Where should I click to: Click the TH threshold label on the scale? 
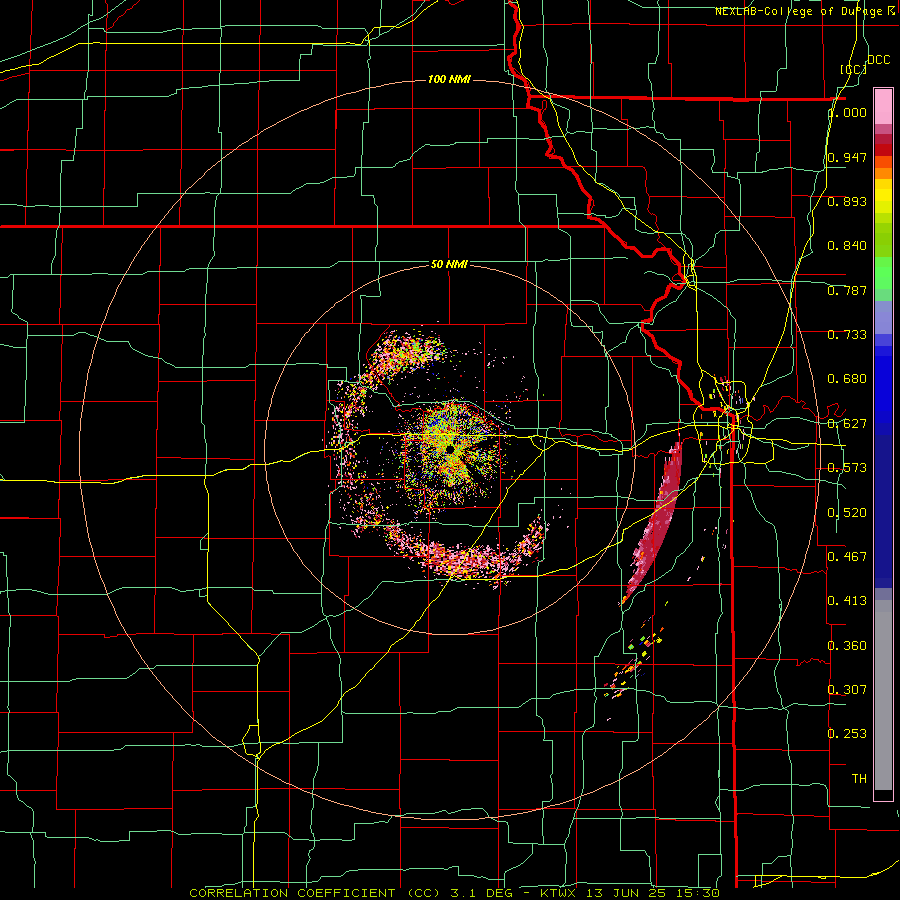(x=859, y=779)
